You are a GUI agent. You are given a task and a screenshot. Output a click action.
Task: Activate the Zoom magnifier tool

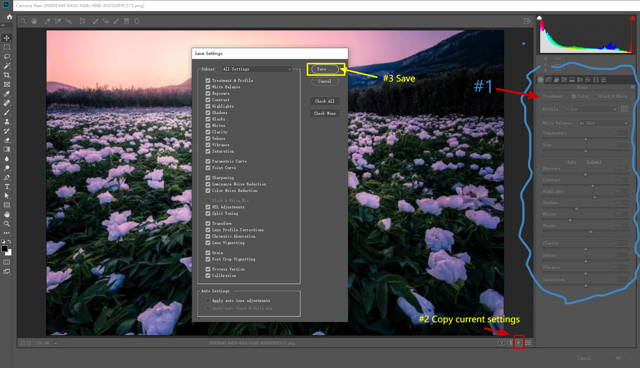[x=7, y=224]
